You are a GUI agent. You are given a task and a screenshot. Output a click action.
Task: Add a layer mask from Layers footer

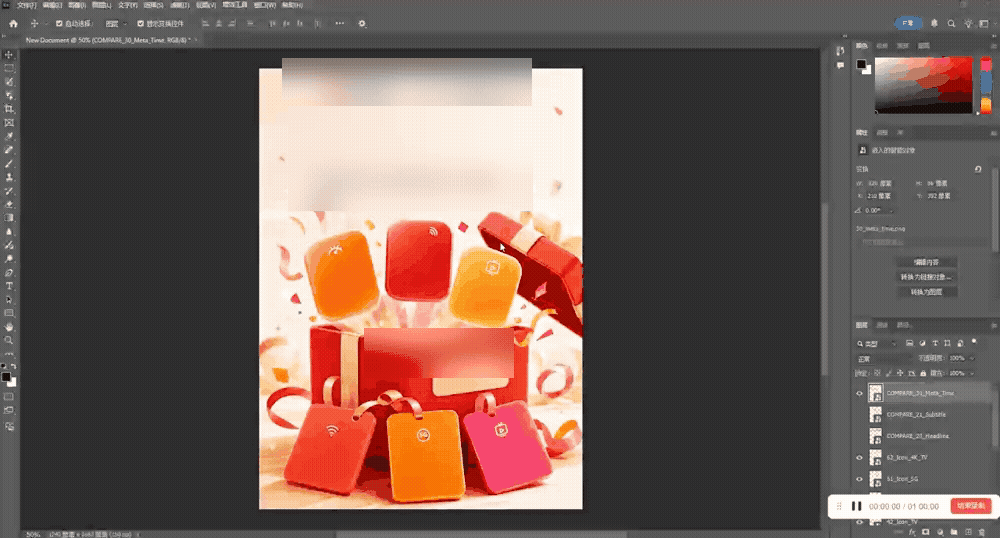click(925, 532)
